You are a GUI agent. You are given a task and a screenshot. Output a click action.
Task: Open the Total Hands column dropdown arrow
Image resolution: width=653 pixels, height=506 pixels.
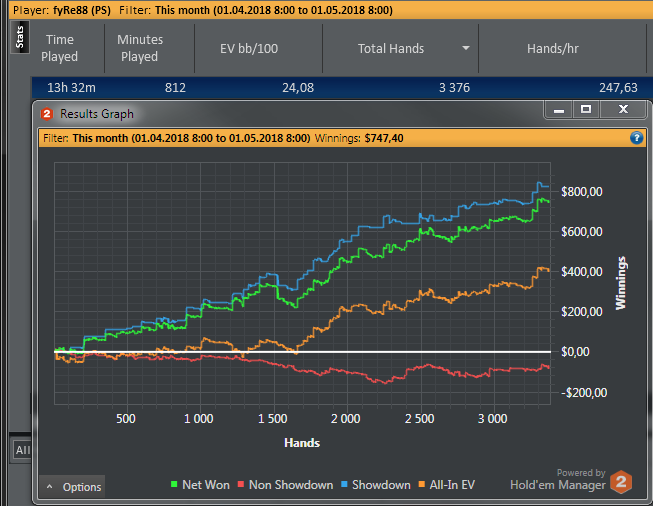pos(466,48)
